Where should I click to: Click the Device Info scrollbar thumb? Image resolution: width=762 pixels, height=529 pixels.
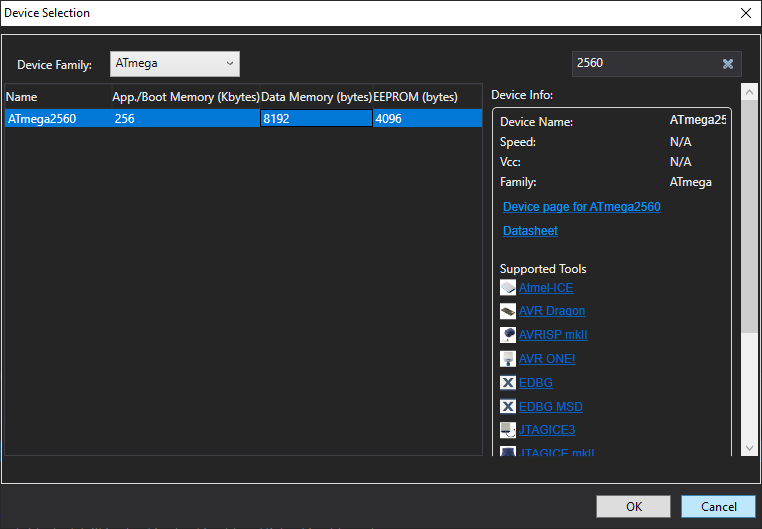coord(749,216)
